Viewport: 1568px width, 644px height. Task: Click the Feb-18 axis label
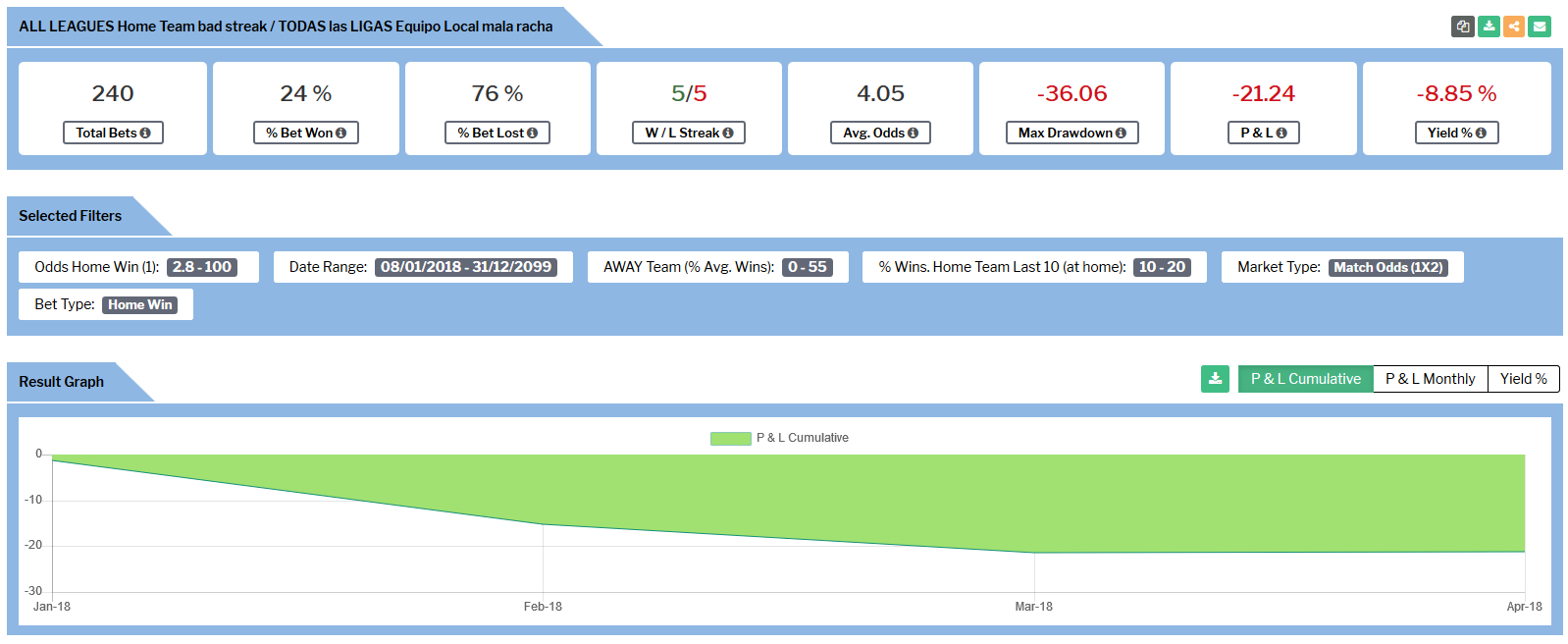(543, 607)
